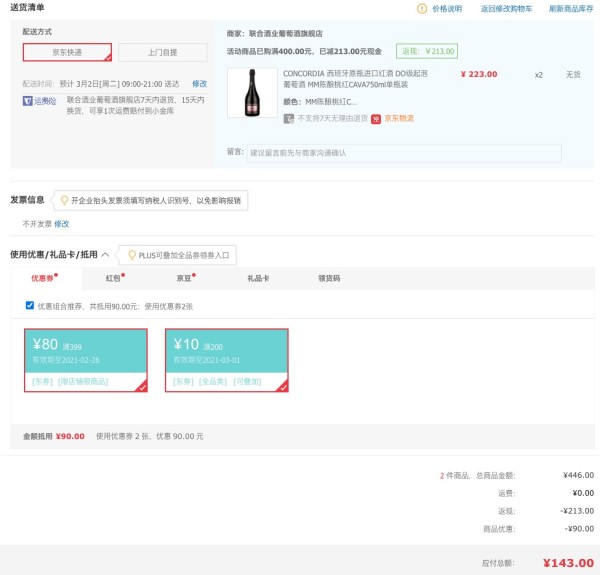Click the ¥446.00 total goods amount
600x575 pixels.
tap(579, 475)
